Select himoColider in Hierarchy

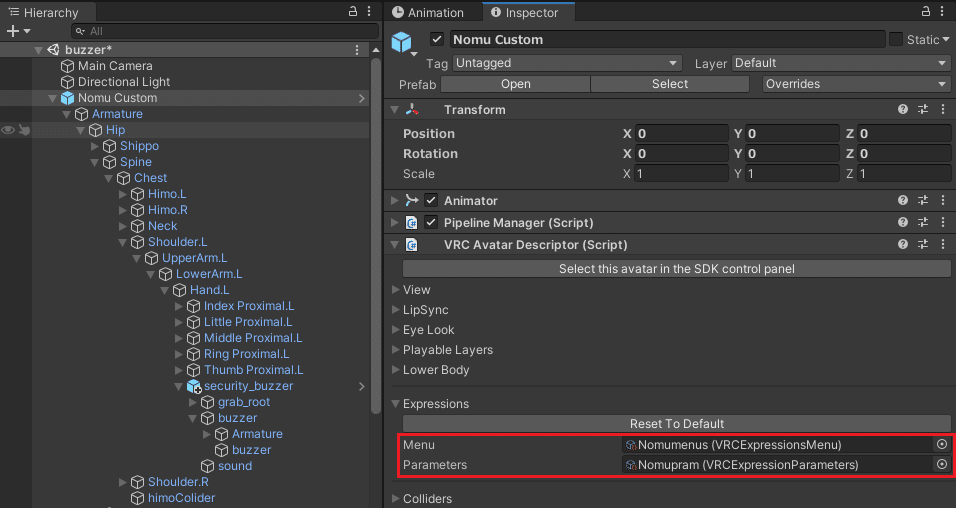pyautogui.click(x=181, y=498)
